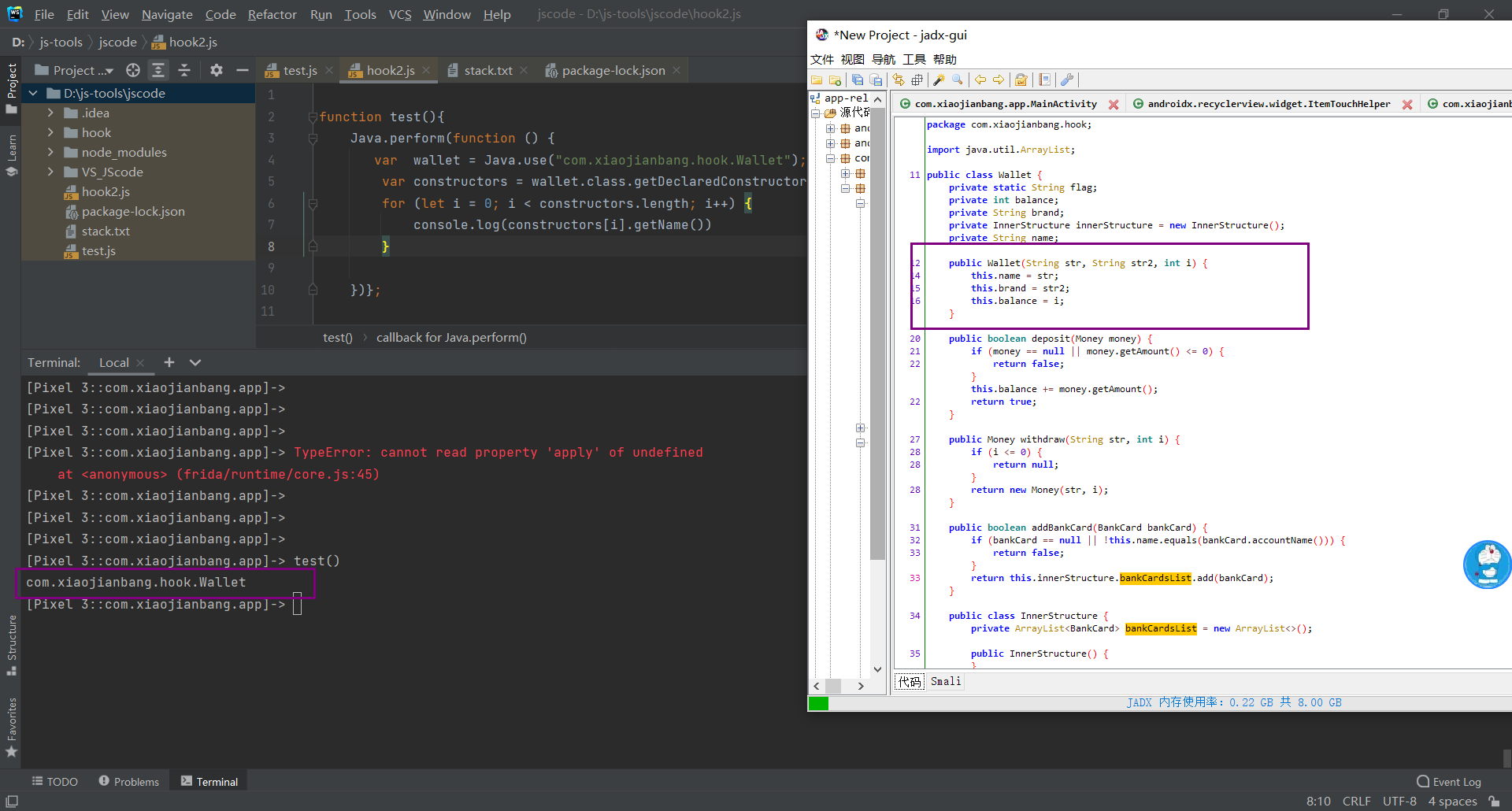Click jadx-gui back arrow icon
Viewport: 1512px width, 811px height.
980,80
